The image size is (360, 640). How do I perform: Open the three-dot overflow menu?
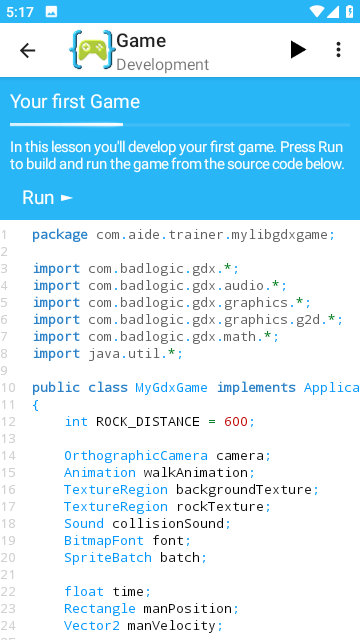(338, 50)
